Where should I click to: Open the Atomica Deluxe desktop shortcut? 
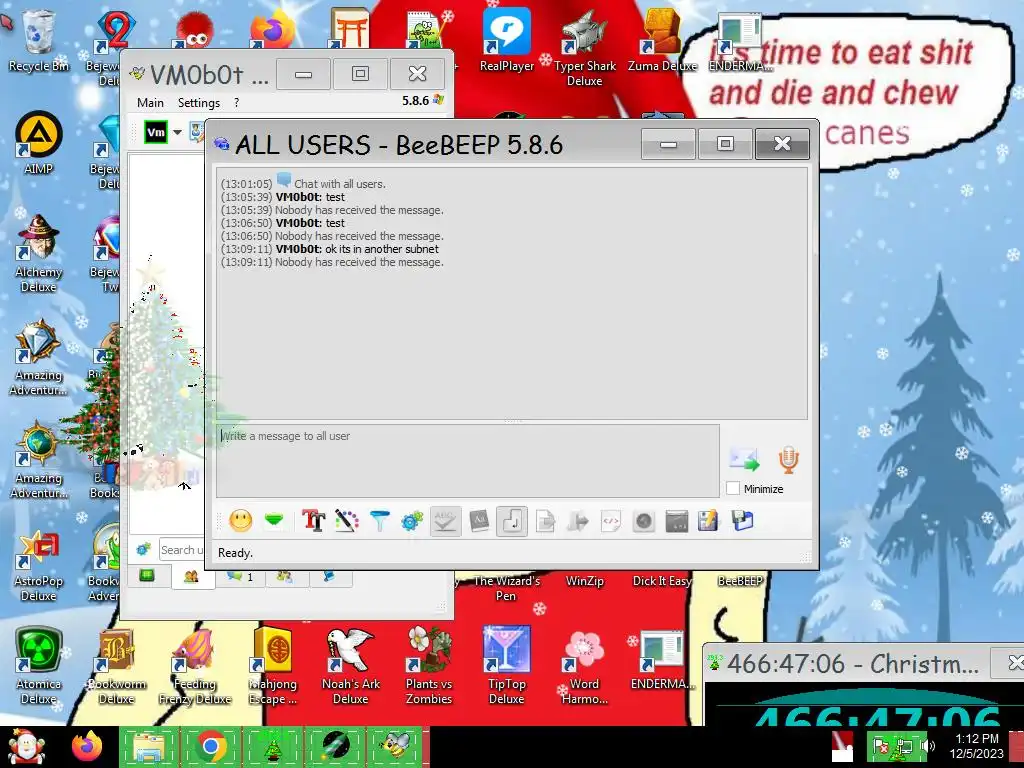coord(38,666)
